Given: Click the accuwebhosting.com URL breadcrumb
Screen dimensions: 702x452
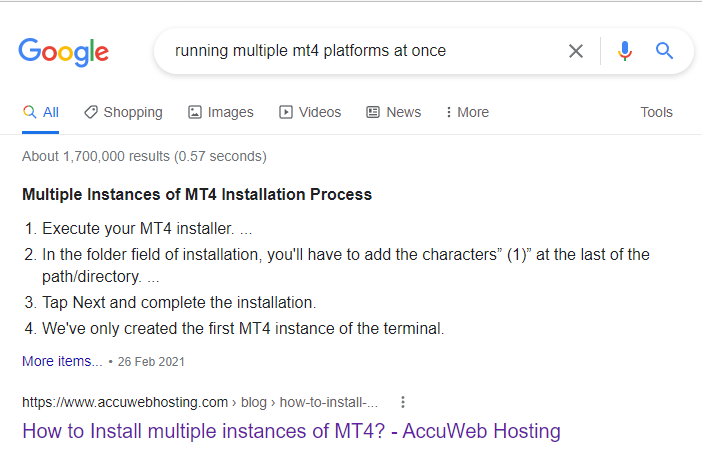Looking at the screenshot, I should coord(200,402).
